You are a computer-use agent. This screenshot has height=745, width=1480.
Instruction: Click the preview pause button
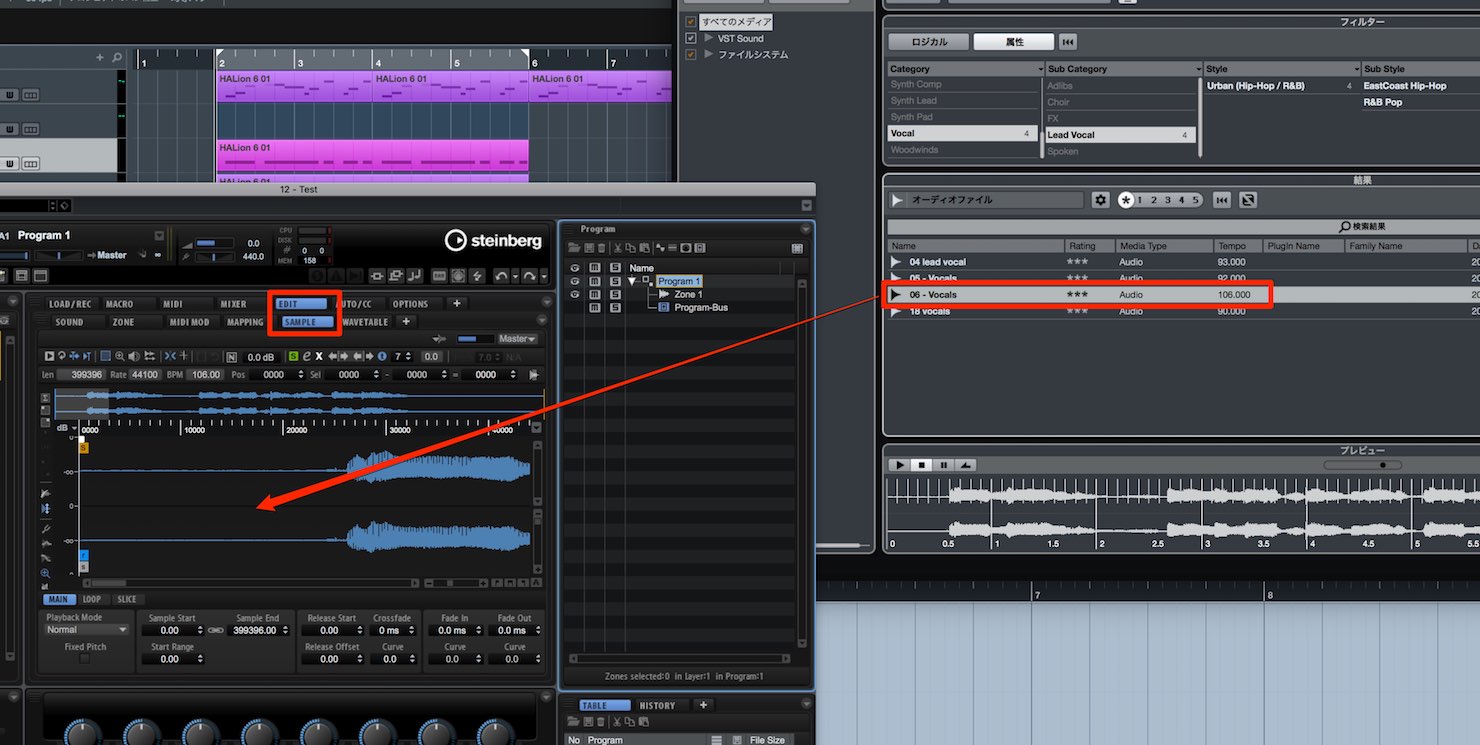[943, 465]
